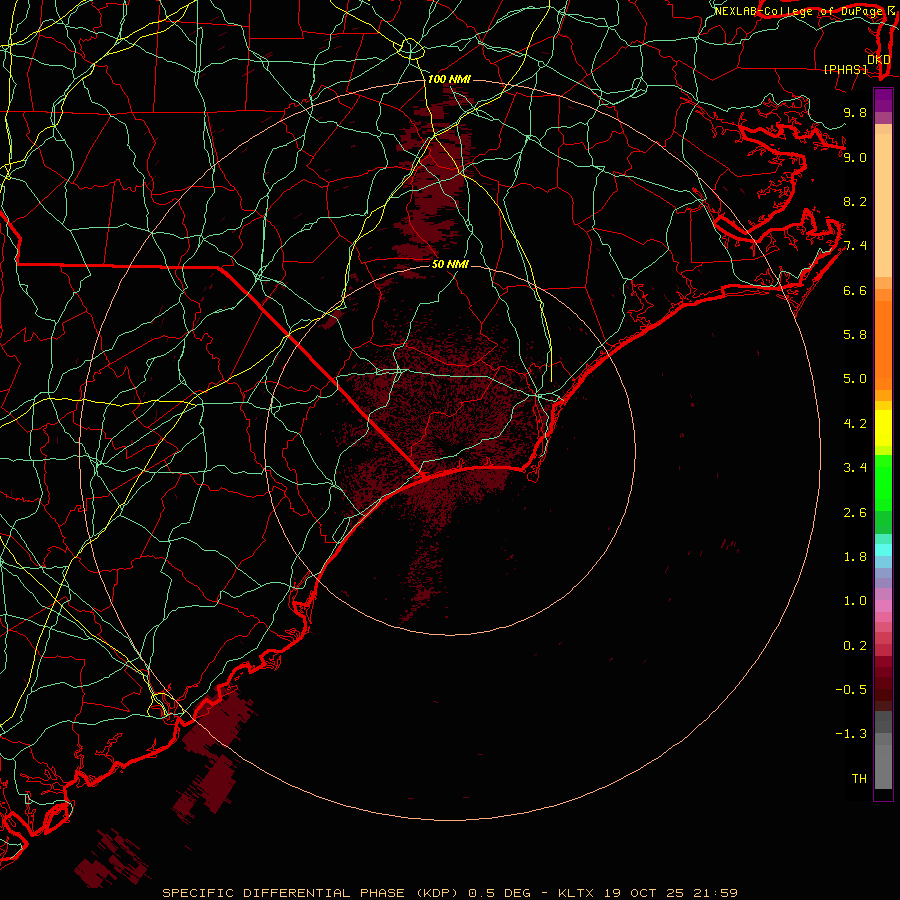
Task: Click the 1.8 value on the scale
Action: (x=855, y=557)
